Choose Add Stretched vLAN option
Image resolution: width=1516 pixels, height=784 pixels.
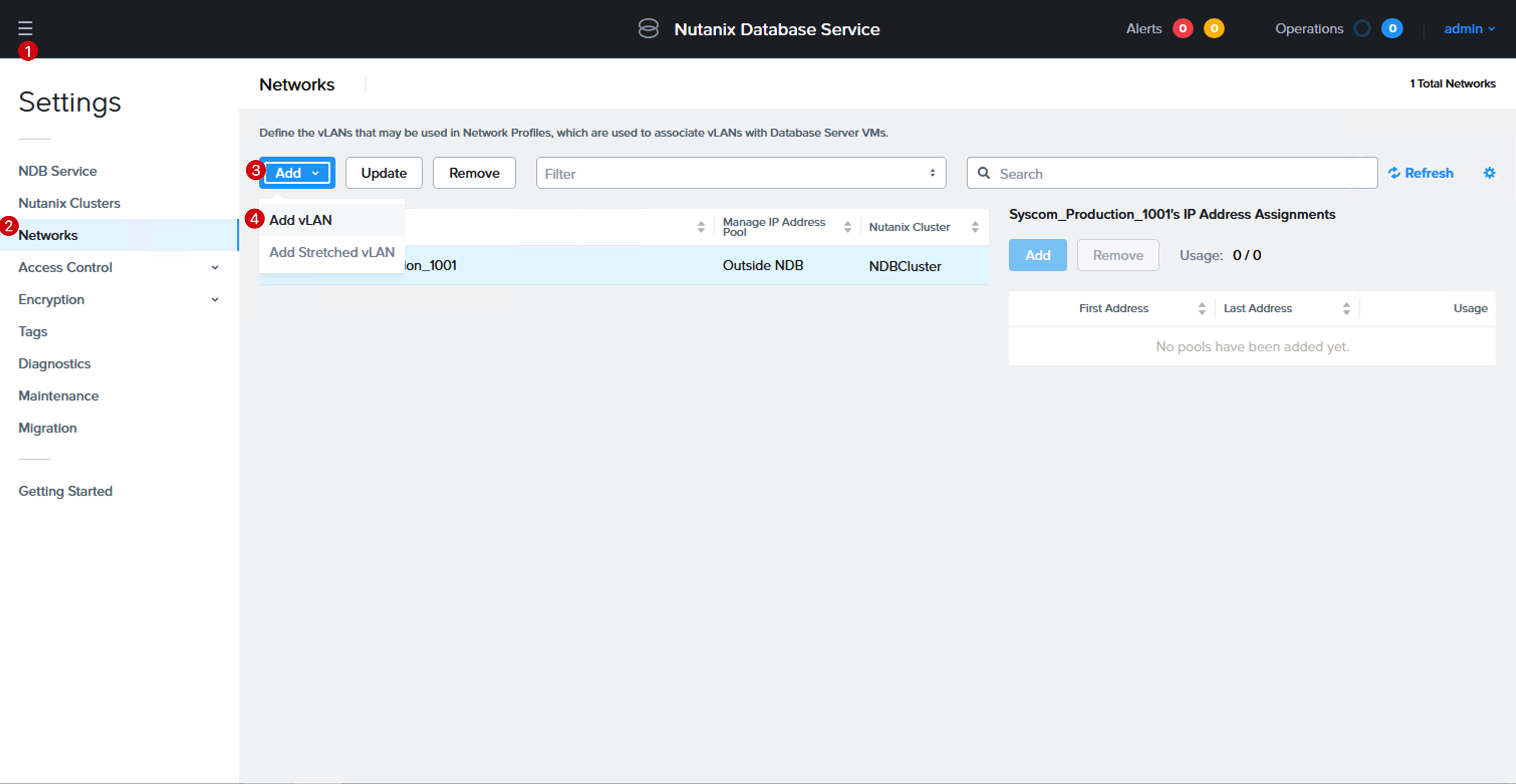point(332,252)
